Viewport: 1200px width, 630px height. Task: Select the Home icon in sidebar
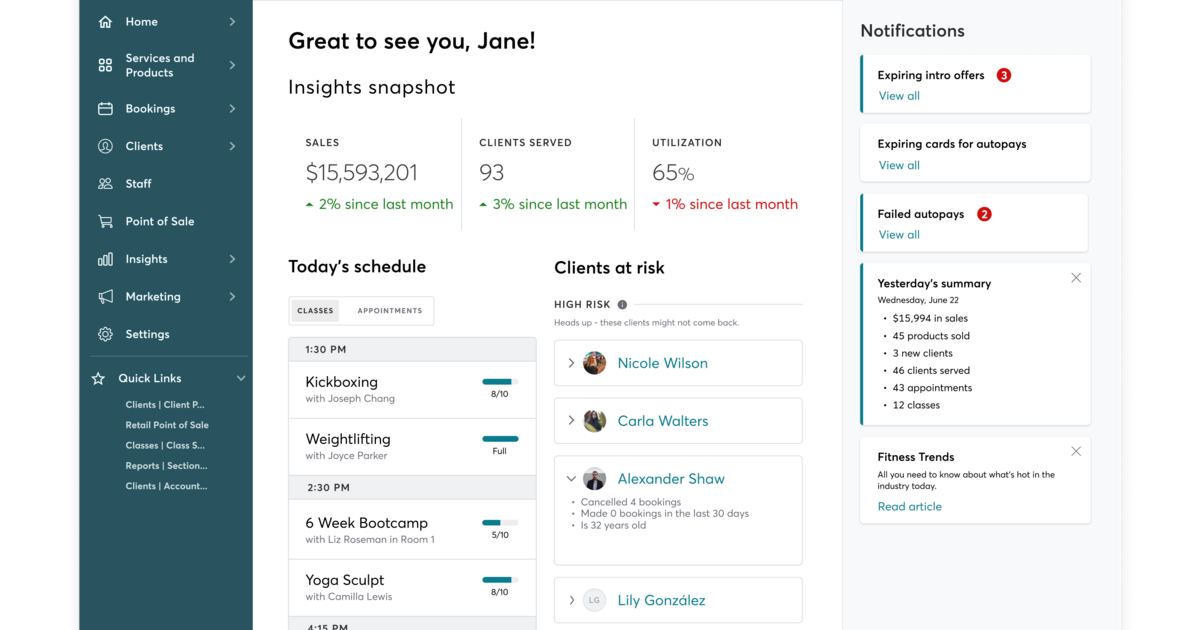click(x=103, y=20)
